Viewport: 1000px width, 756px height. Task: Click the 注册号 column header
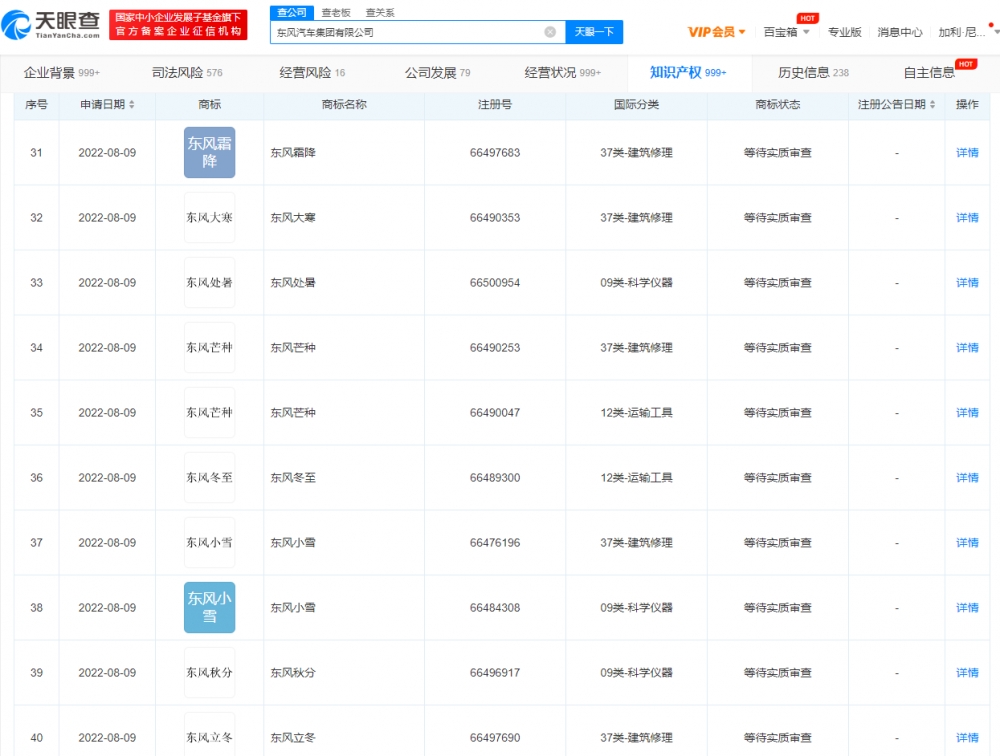[495, 105]
